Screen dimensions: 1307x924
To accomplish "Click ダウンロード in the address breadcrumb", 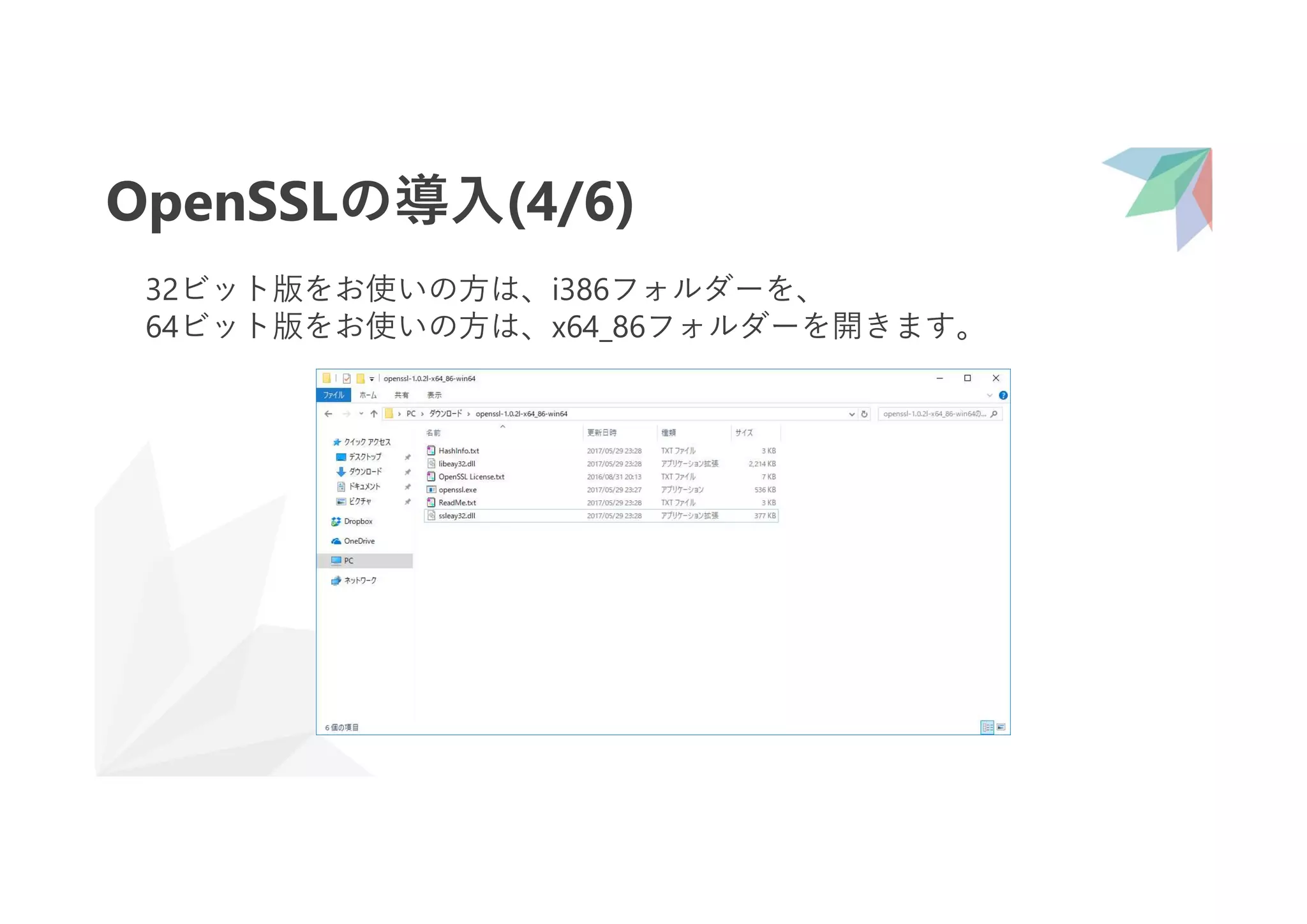I will tap(445, 414).
